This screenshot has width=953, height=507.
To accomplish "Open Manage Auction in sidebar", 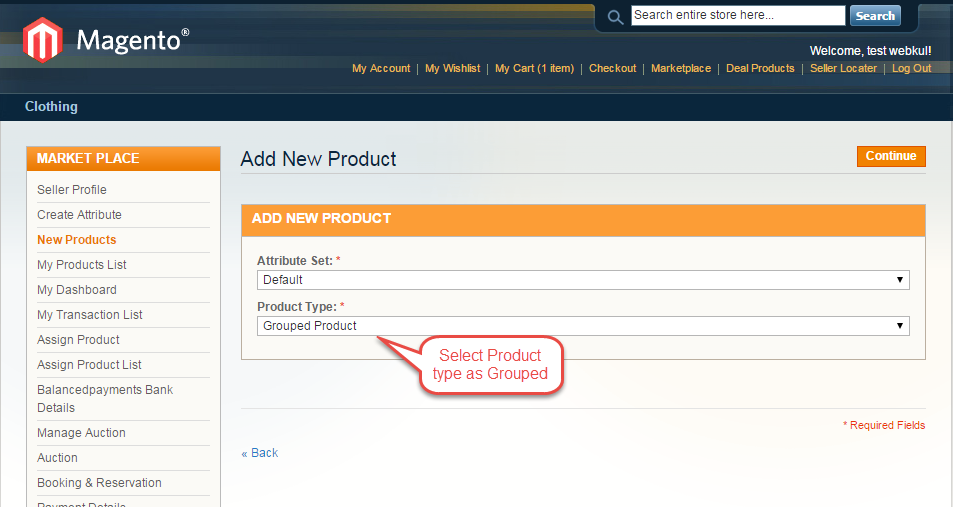I will pos(81,432).
